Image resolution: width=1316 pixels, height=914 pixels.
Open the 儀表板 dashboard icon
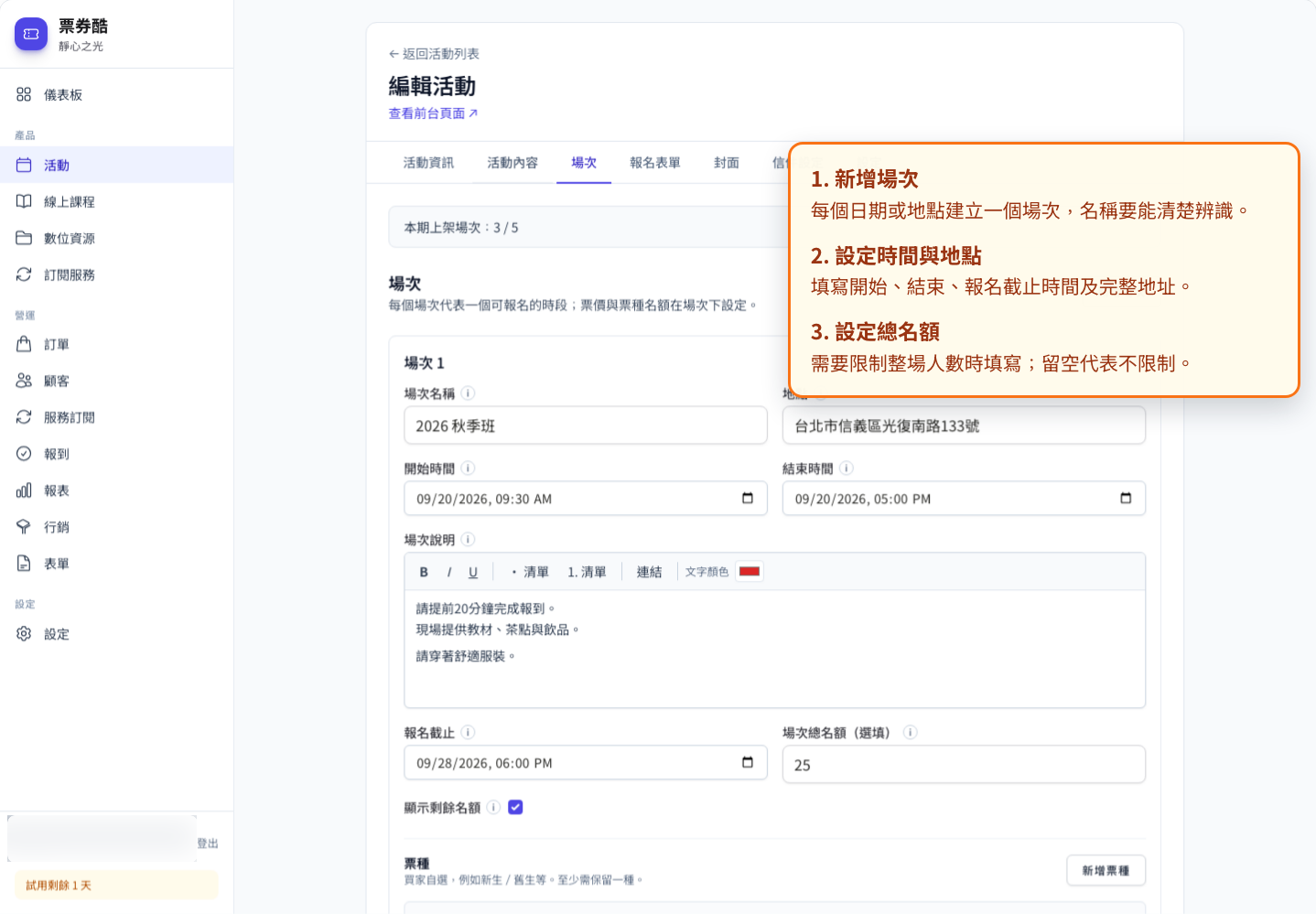click(x=24, y=94)
